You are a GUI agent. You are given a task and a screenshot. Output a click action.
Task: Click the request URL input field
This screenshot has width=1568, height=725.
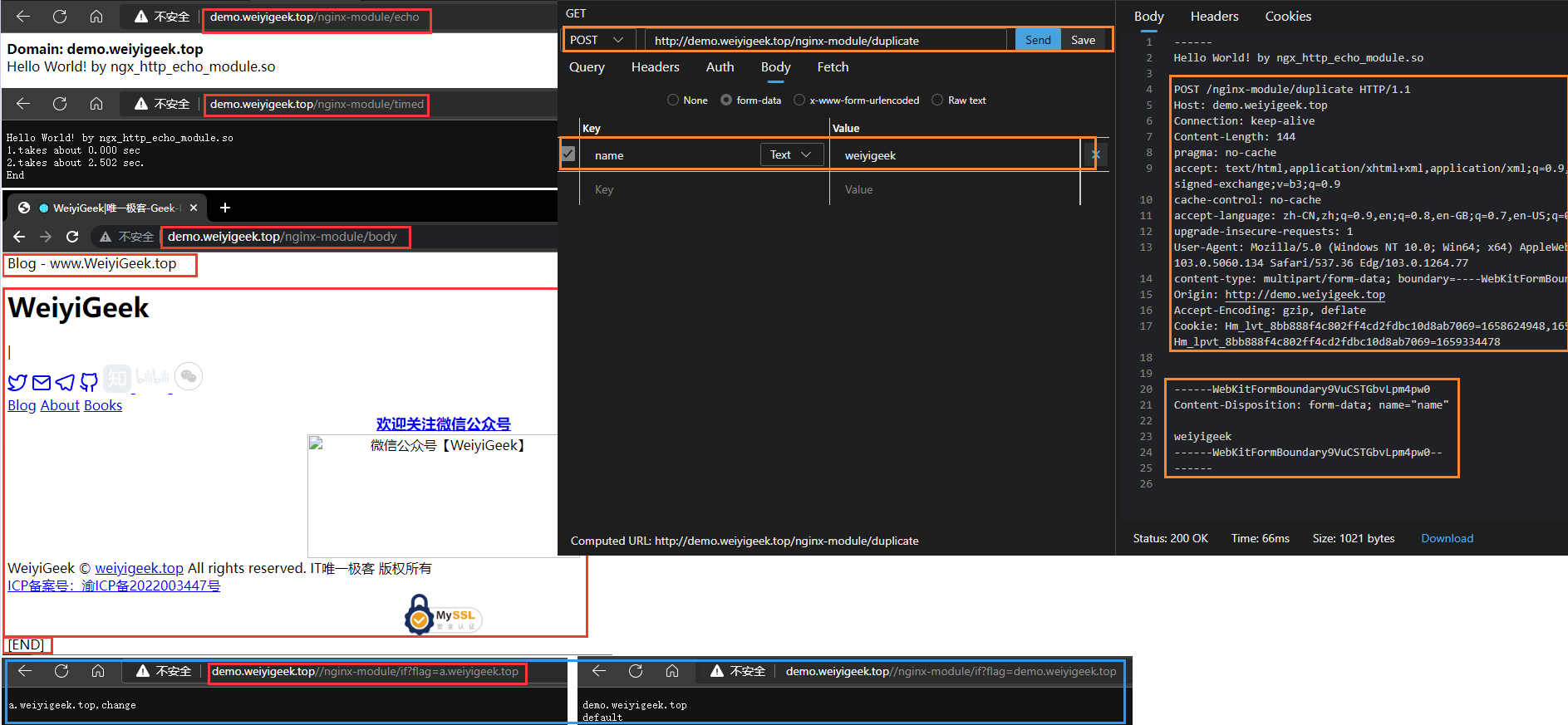click(825, 40)
